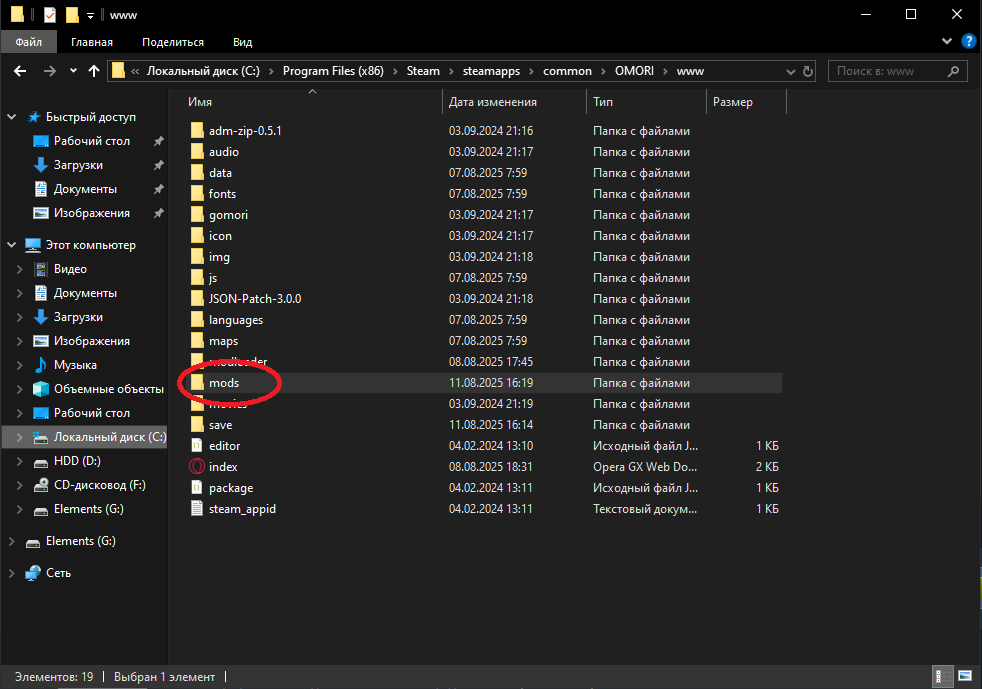The height and width of the screenshot is (689, 982).
Task: Open Объемные объекты in navigation pane
Action: coord(108,389)
